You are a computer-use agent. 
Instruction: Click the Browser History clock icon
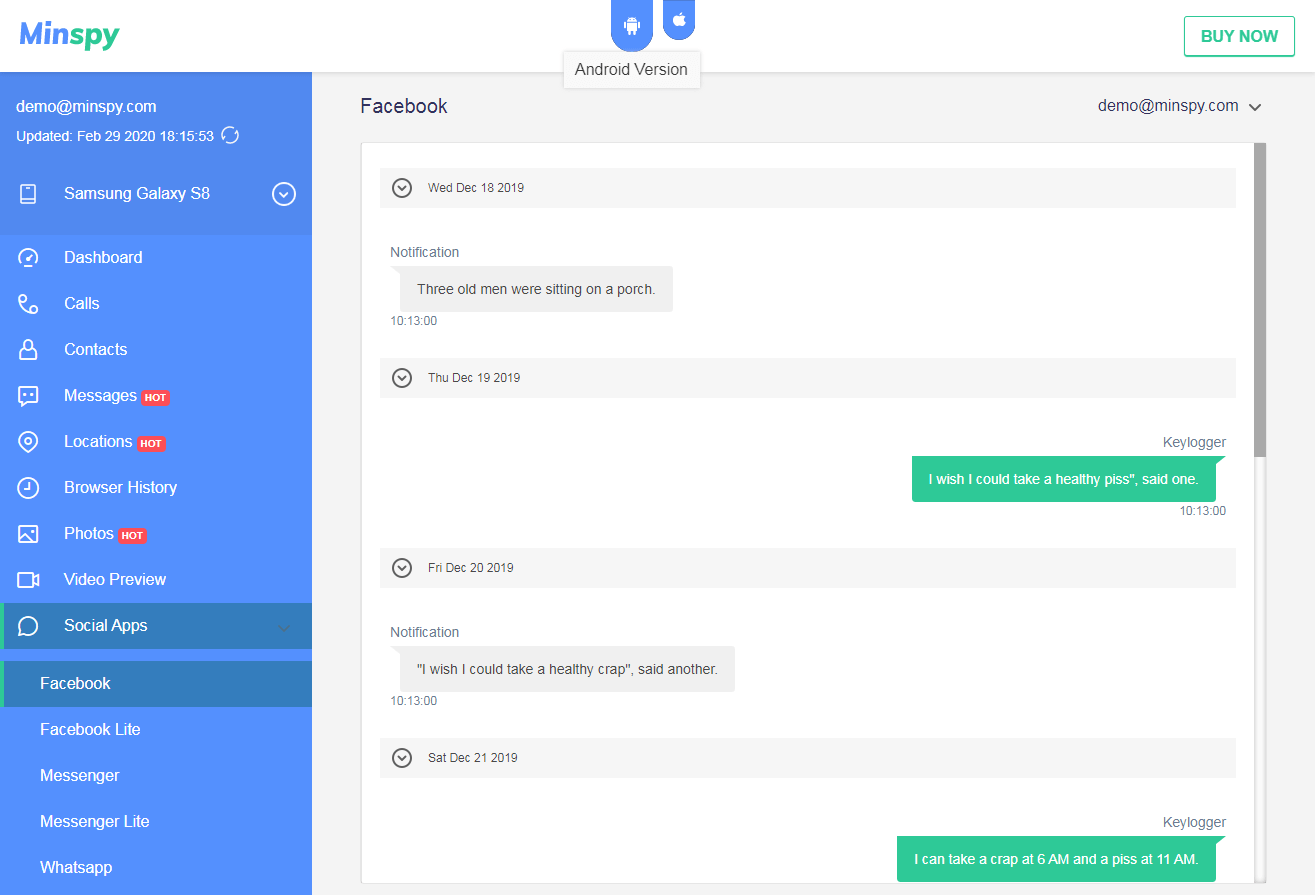[x=28, y=488]
